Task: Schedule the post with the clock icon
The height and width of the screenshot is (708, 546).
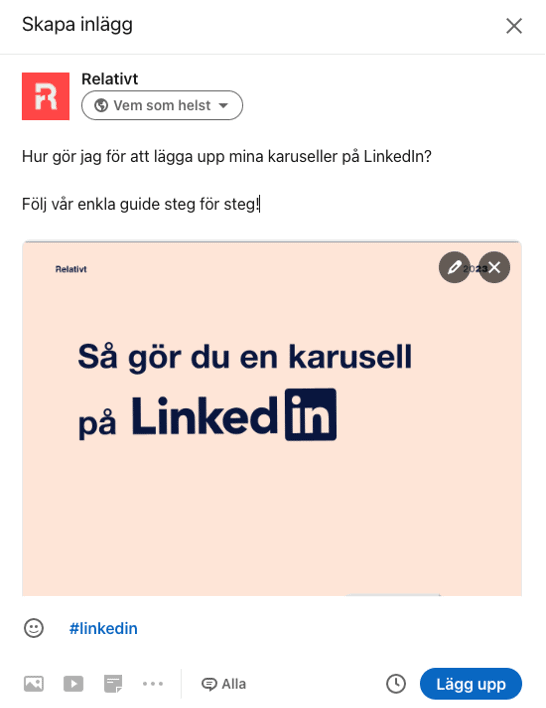Action: (x=396, y=684)
